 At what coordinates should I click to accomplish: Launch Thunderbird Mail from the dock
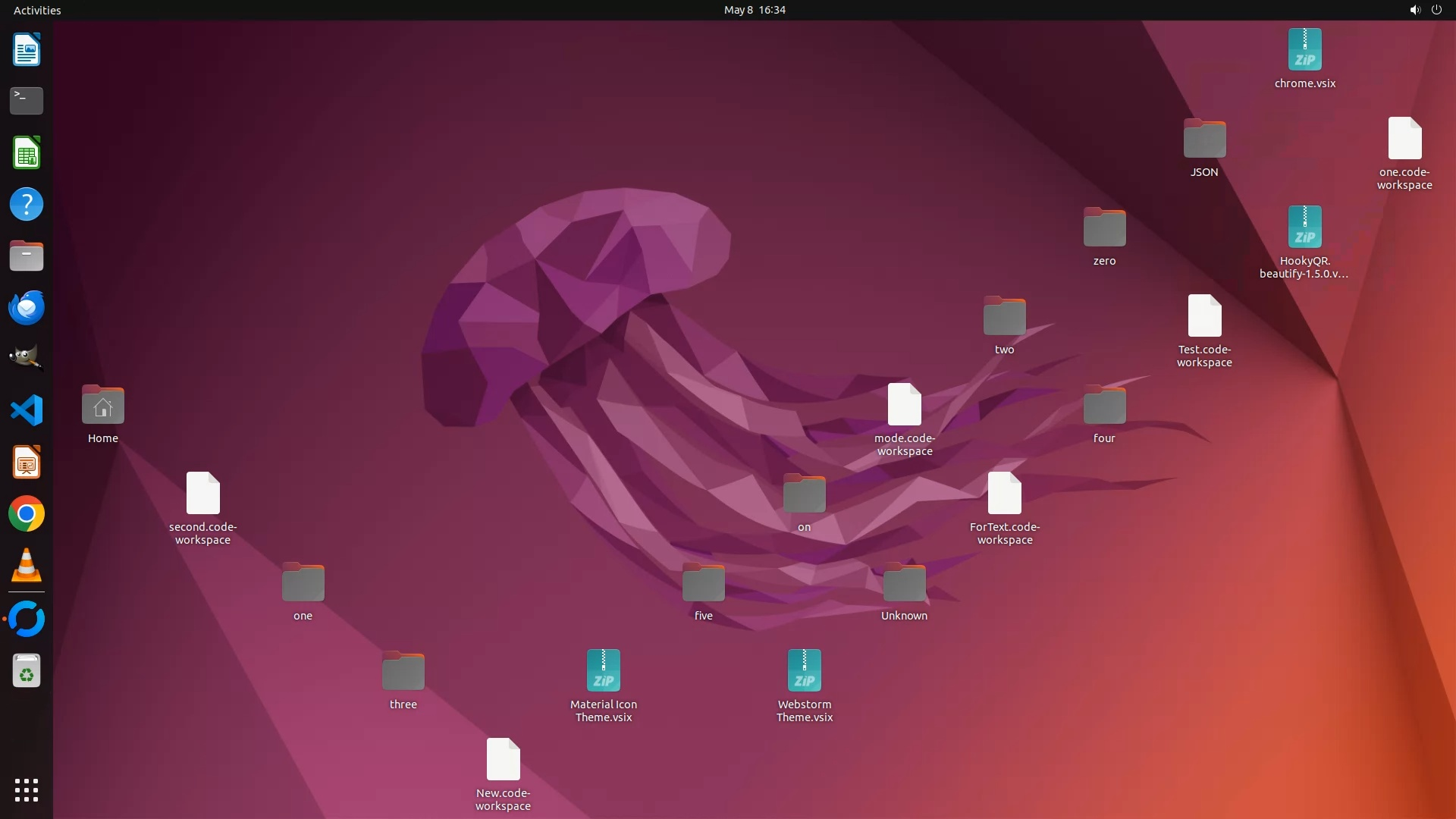(x=27, y=308)
